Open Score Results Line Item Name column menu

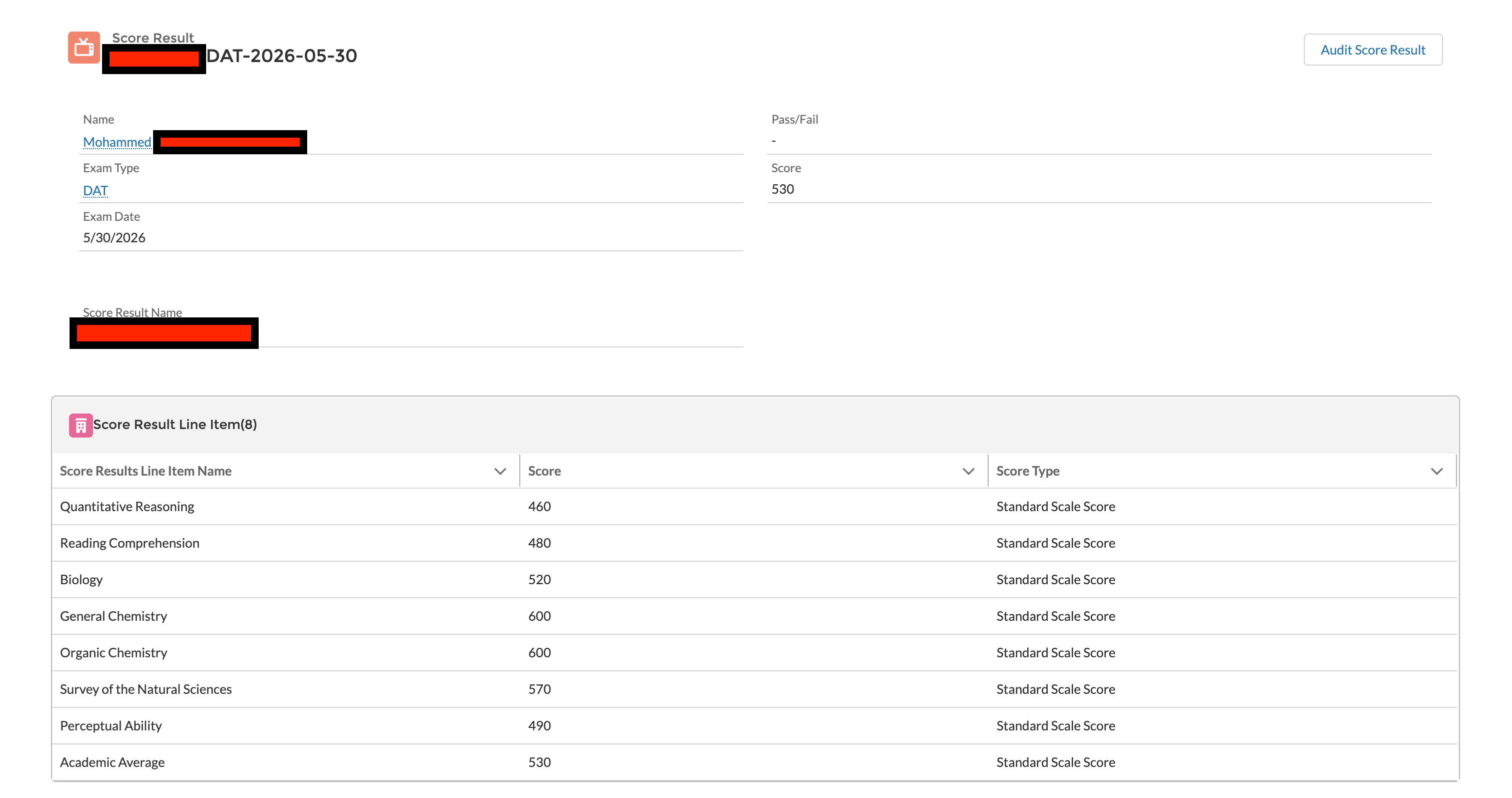(500, 471)
